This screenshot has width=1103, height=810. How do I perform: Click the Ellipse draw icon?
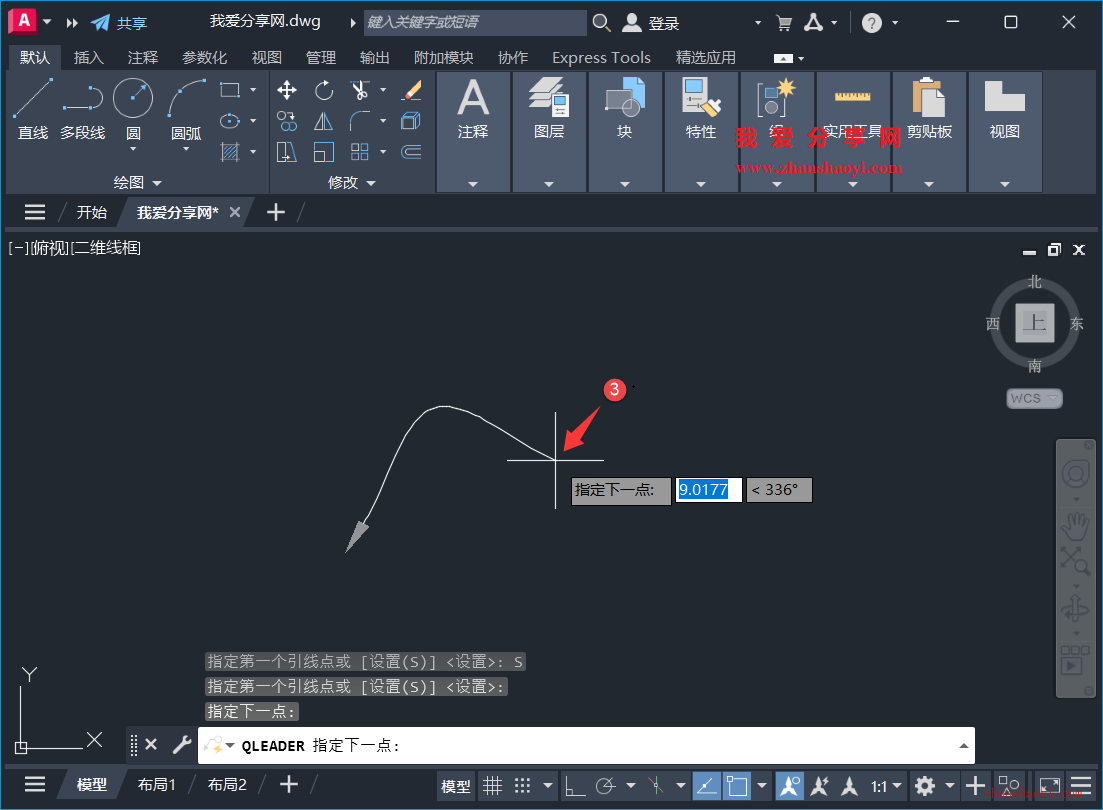tap(230, 121)
